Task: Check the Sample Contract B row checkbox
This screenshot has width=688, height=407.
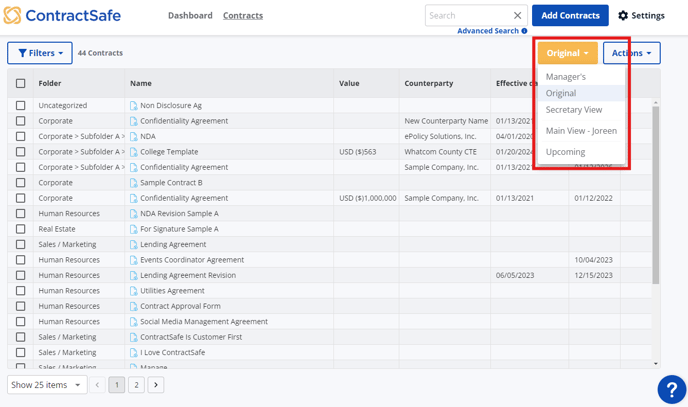Action: pos(21,182)
